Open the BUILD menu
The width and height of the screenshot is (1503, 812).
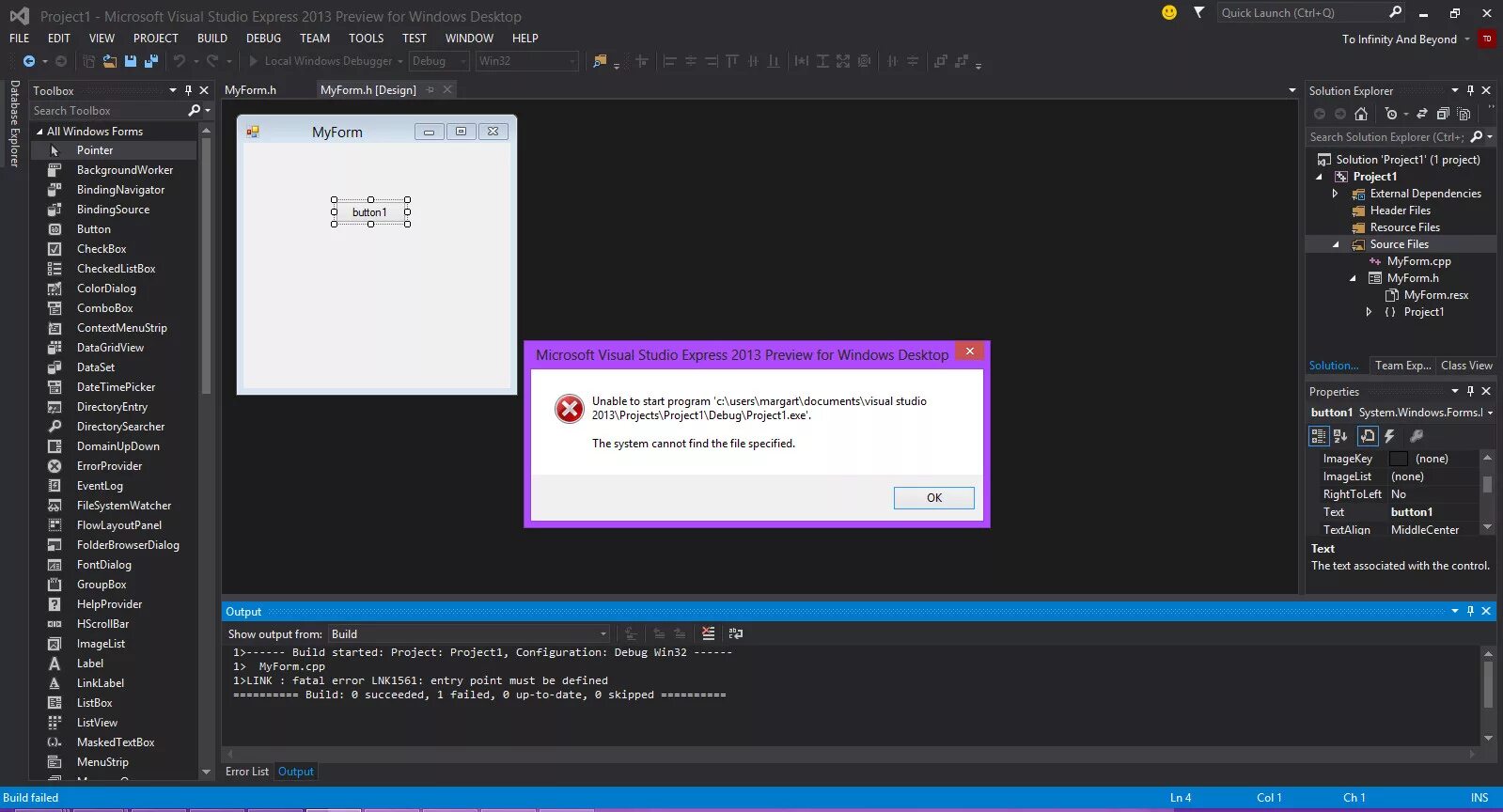click(x=212, y=39)
